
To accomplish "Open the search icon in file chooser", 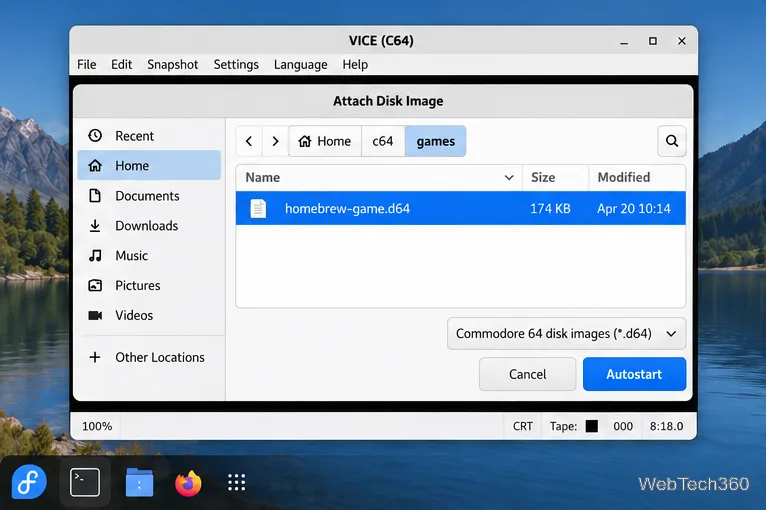I will pyautogui.click(x=672, y=141).
